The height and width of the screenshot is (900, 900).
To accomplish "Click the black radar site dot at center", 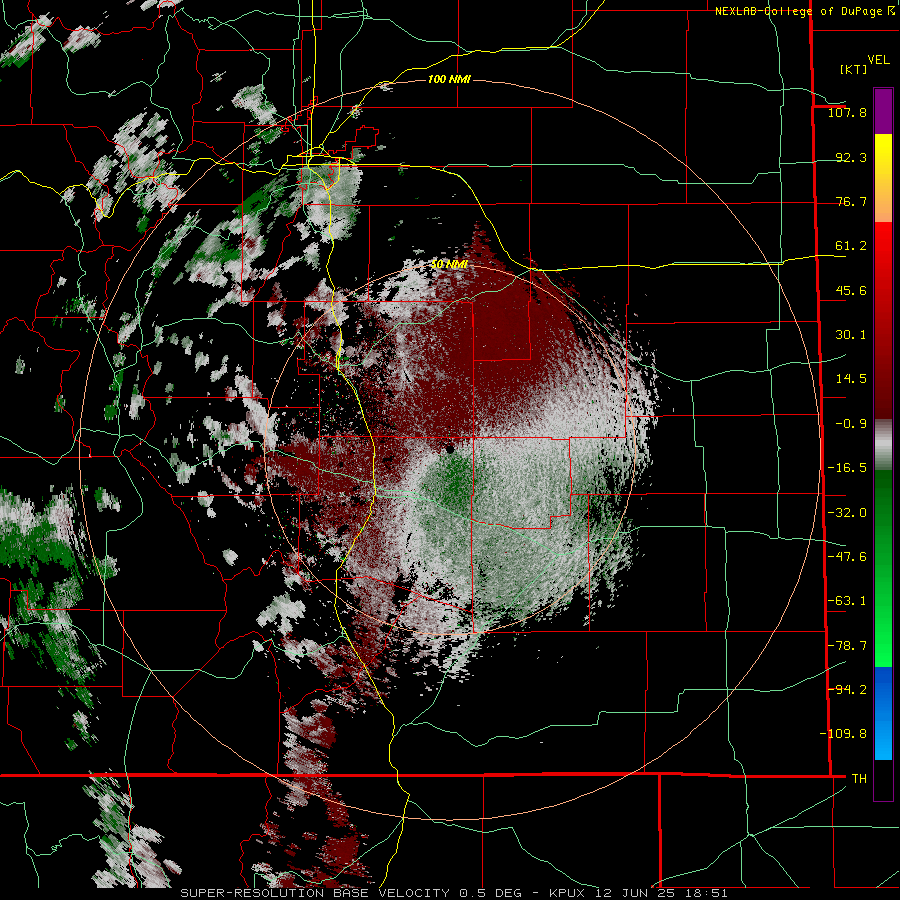I will pyautogui.click(x=450, y=449).
